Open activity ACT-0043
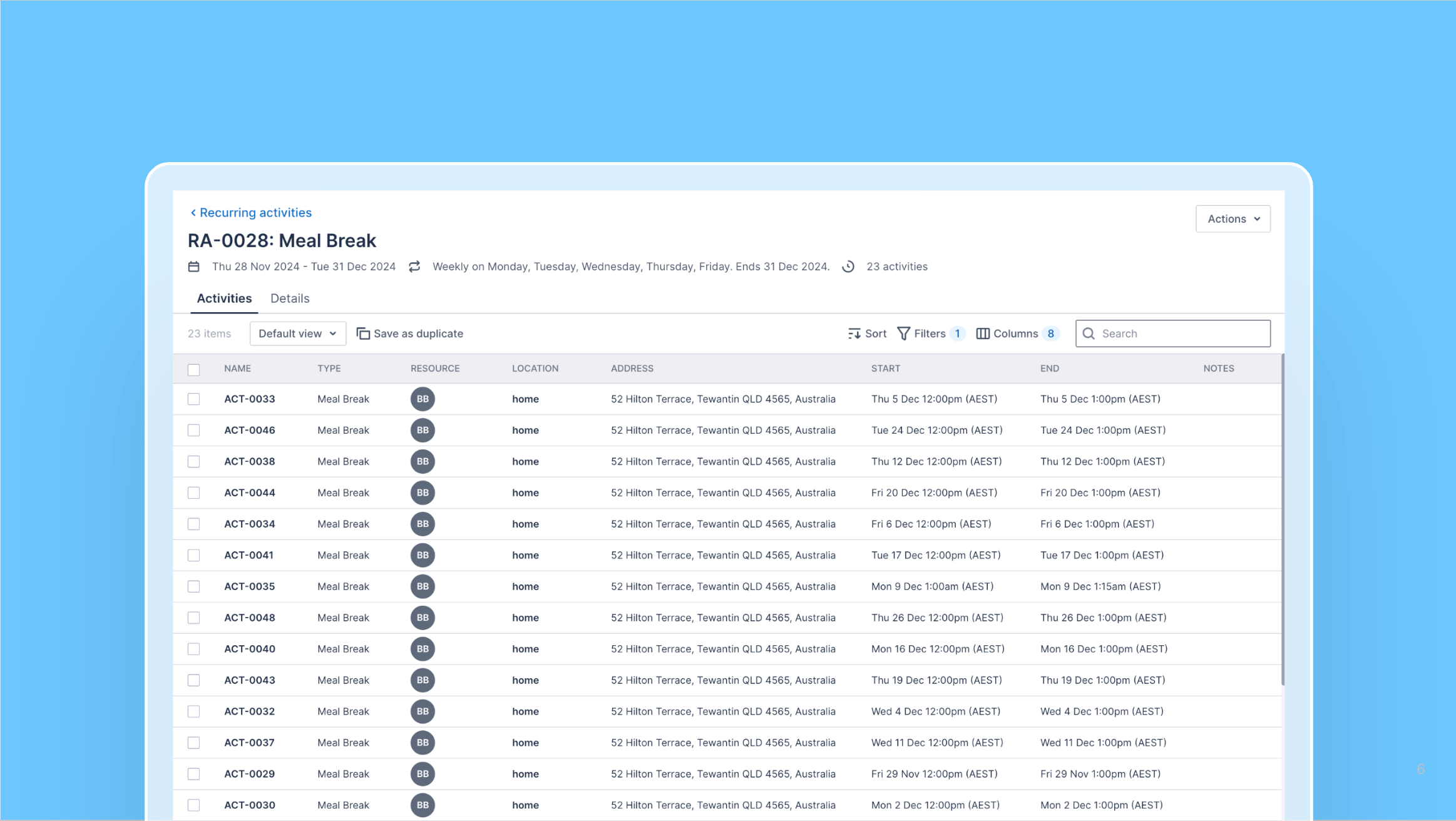This screenshot has height=821, width=1456. coord(250,680)
